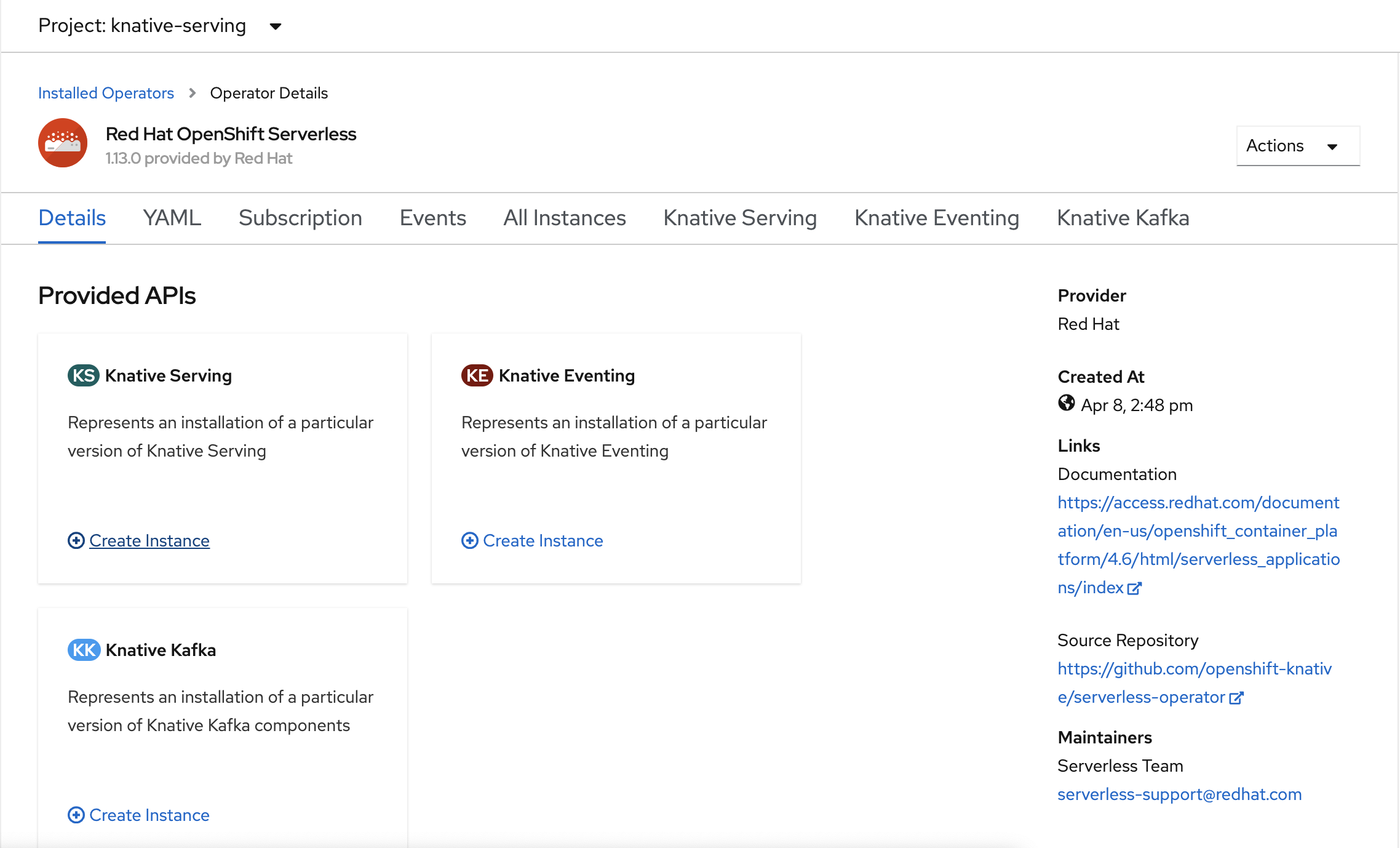The height and width of the screenshot is (848, 1400).
Task: Open the YAML tab
Action: click(171, 217)
